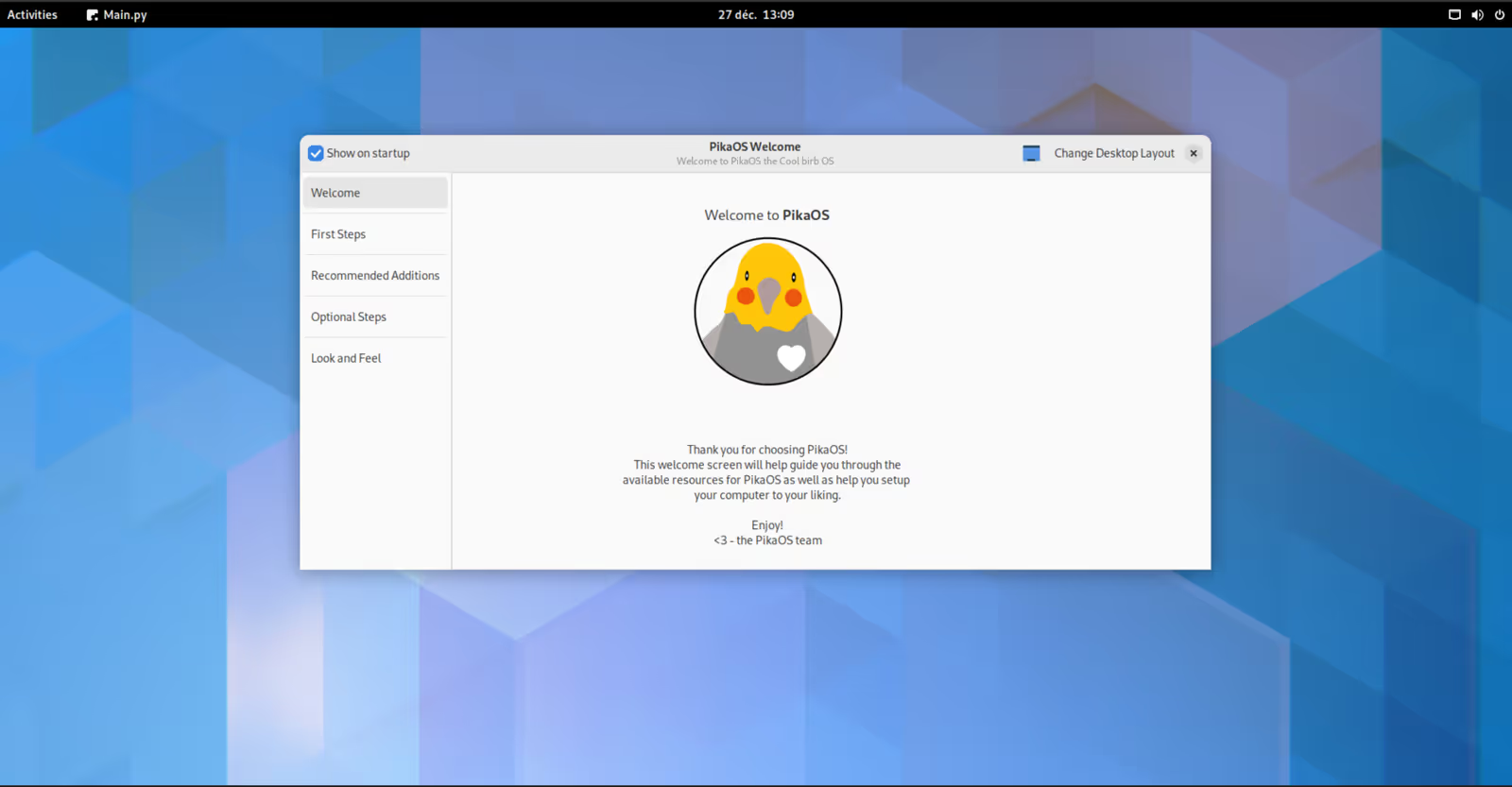Screen dimensions: 1512x787
Task: Click the screen icon in the top-right tray
Action: coord(1454,15)
